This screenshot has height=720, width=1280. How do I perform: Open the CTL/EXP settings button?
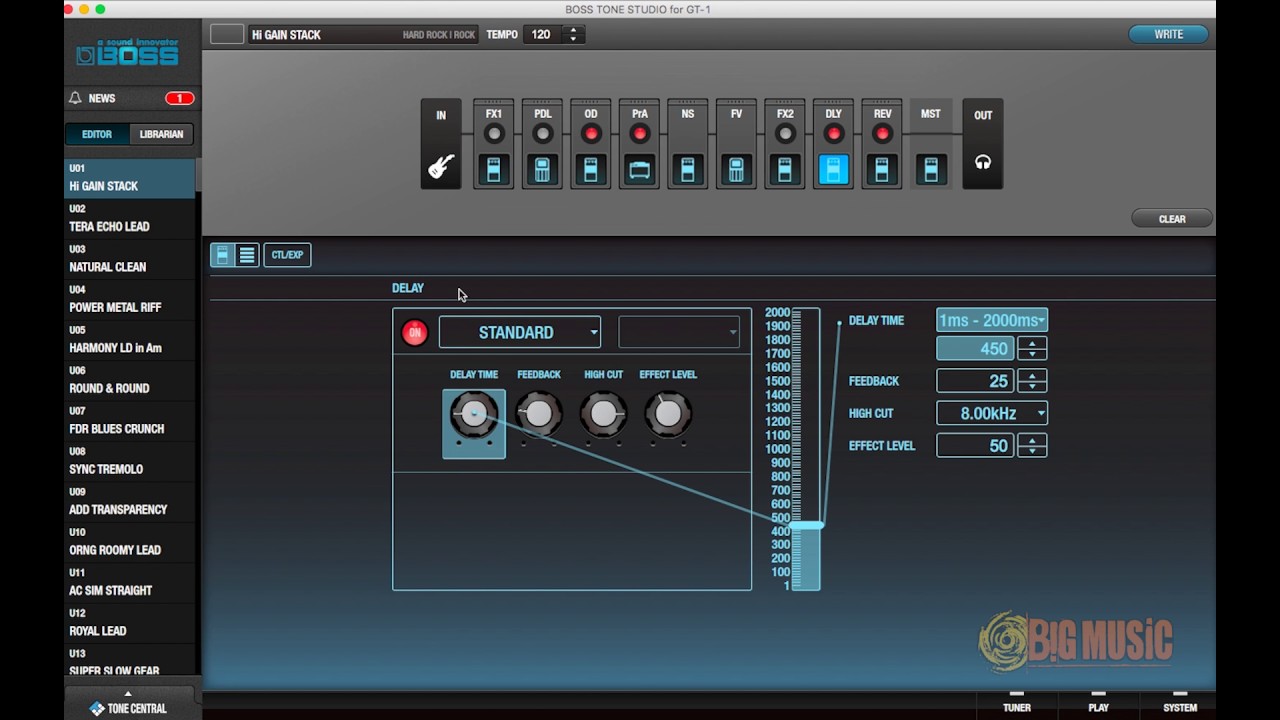point(287,255)
